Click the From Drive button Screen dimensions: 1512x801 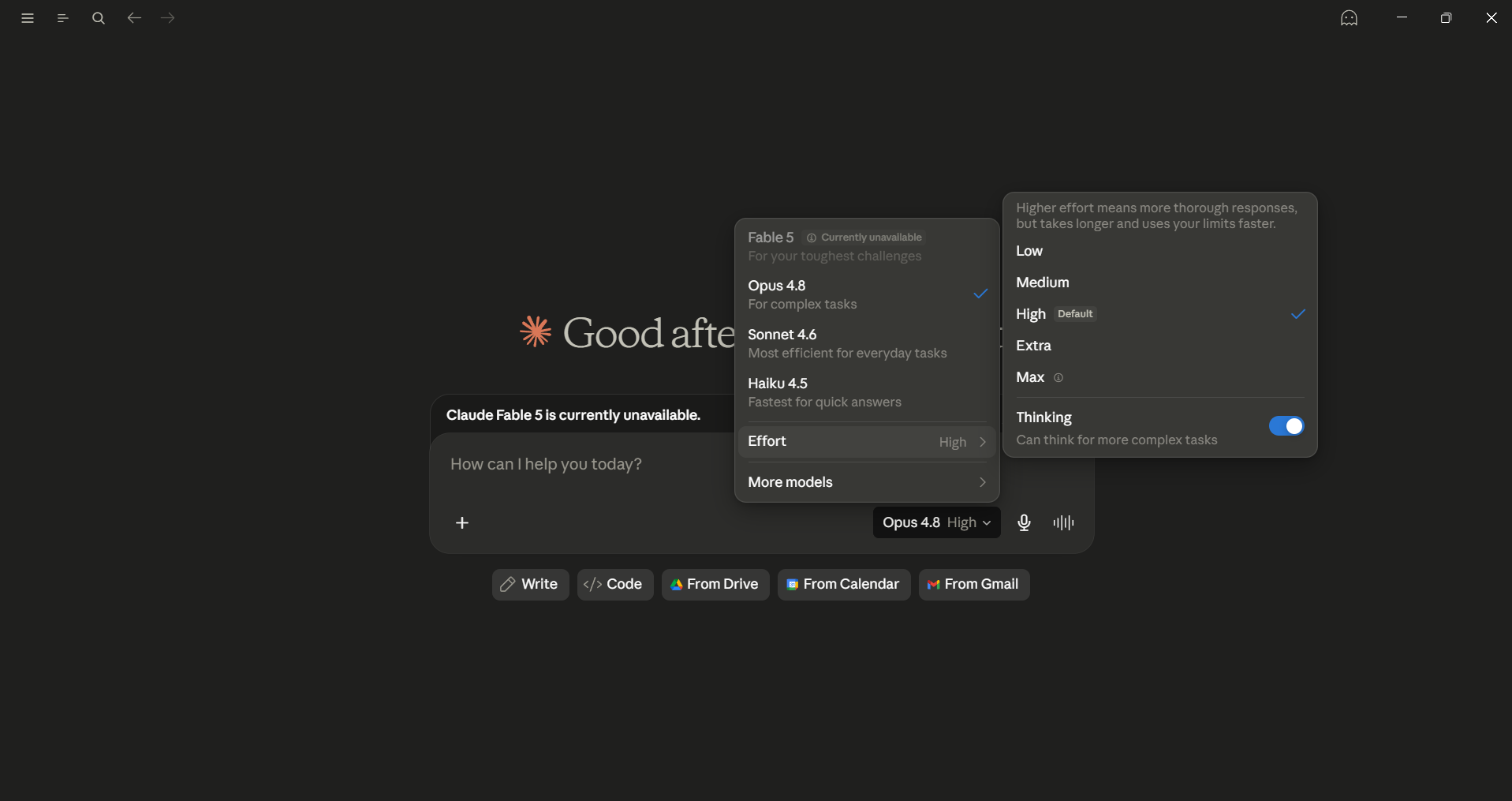(x=715, y=585)
